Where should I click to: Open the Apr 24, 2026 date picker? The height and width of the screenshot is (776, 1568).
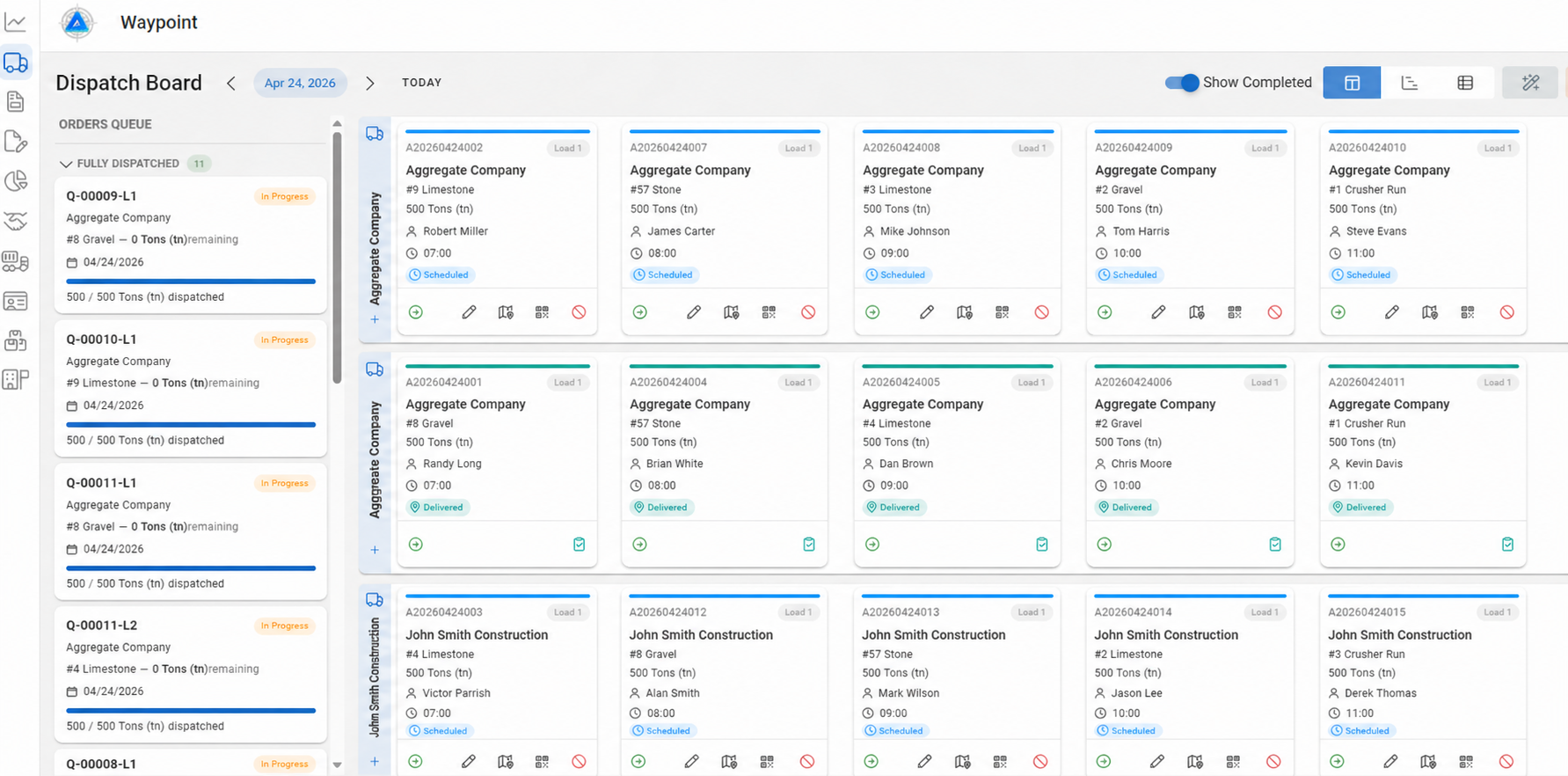tap(300, 83)
